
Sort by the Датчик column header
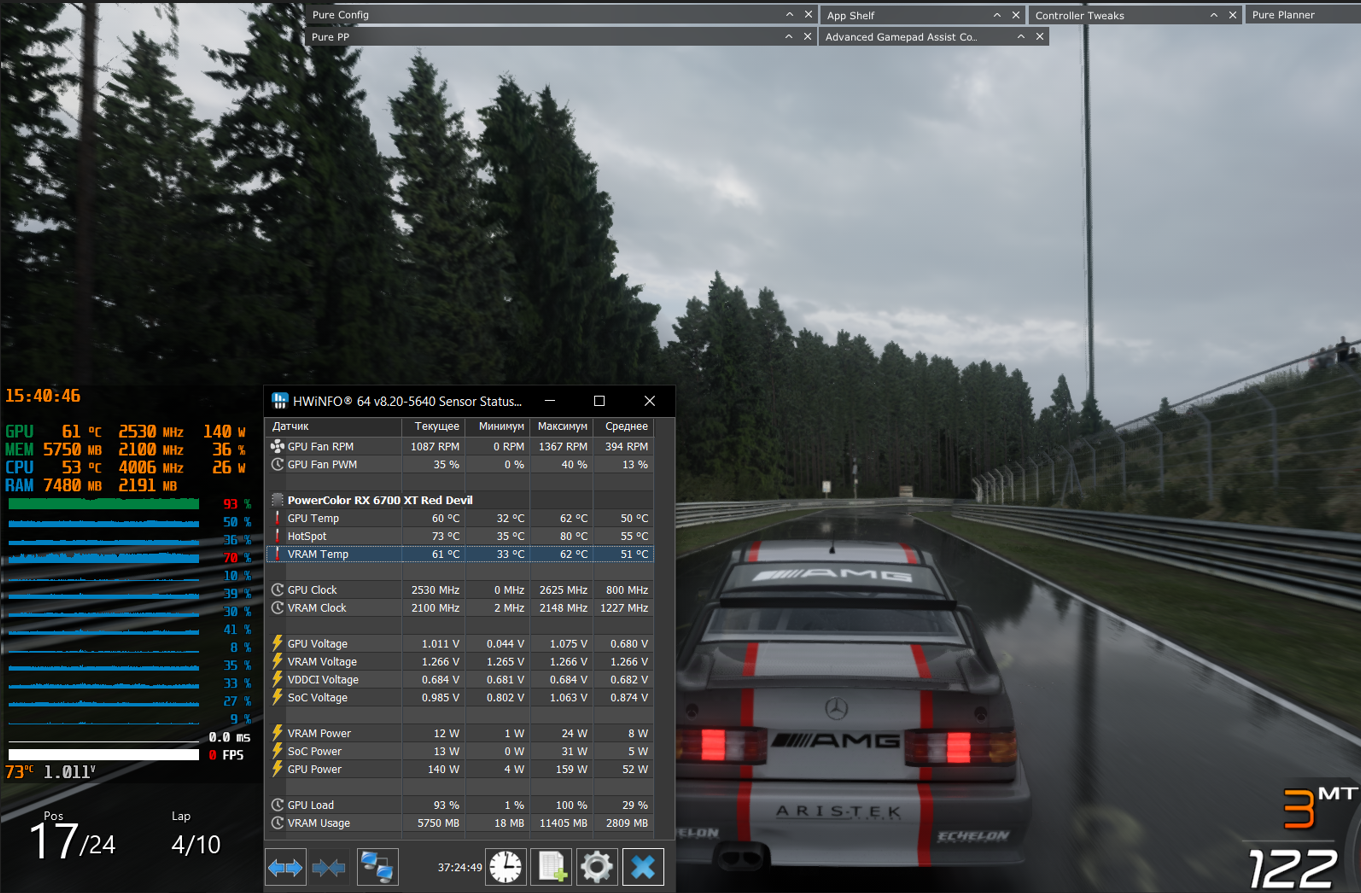click(334, 426)
